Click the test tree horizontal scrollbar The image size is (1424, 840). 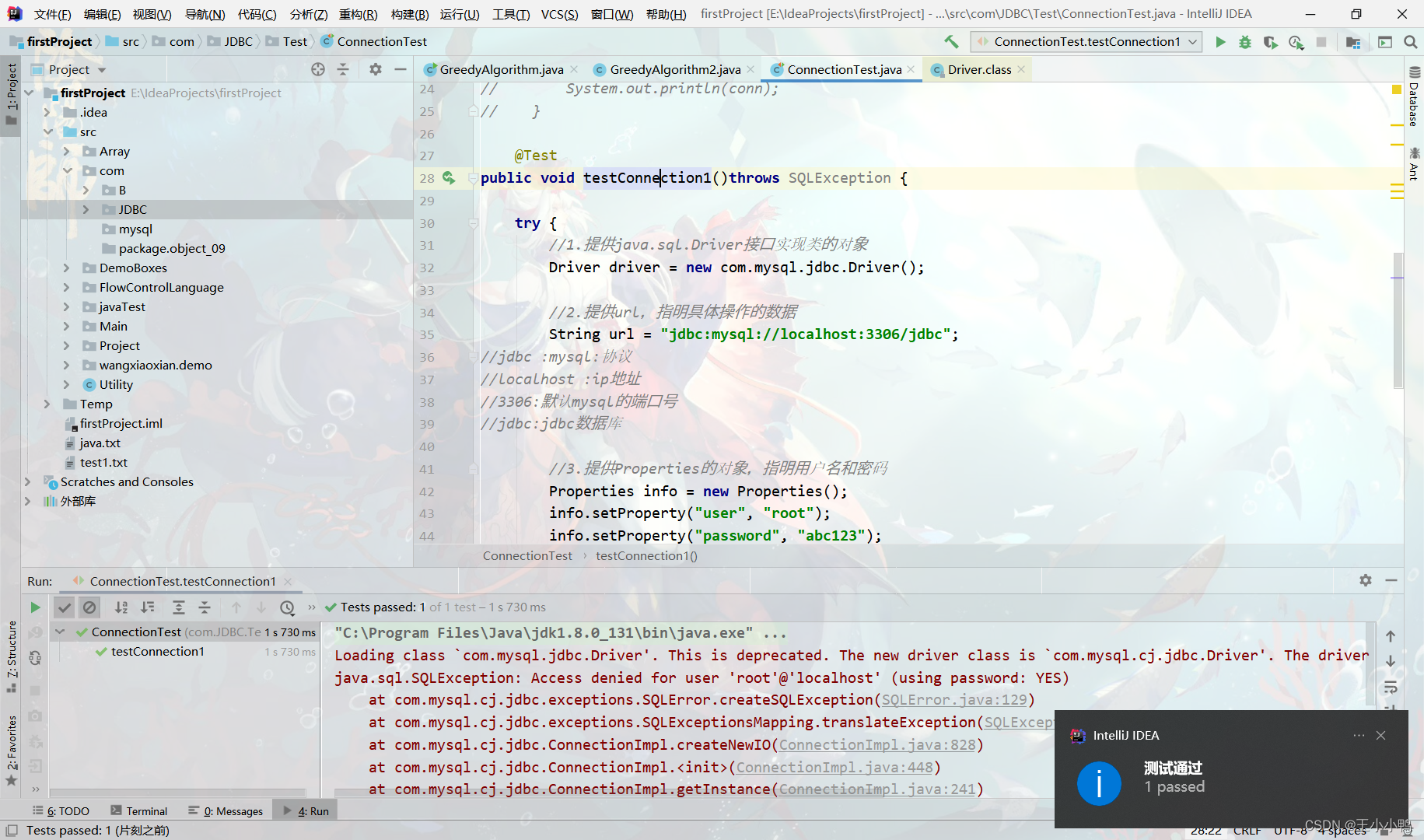tap(177, 793)
